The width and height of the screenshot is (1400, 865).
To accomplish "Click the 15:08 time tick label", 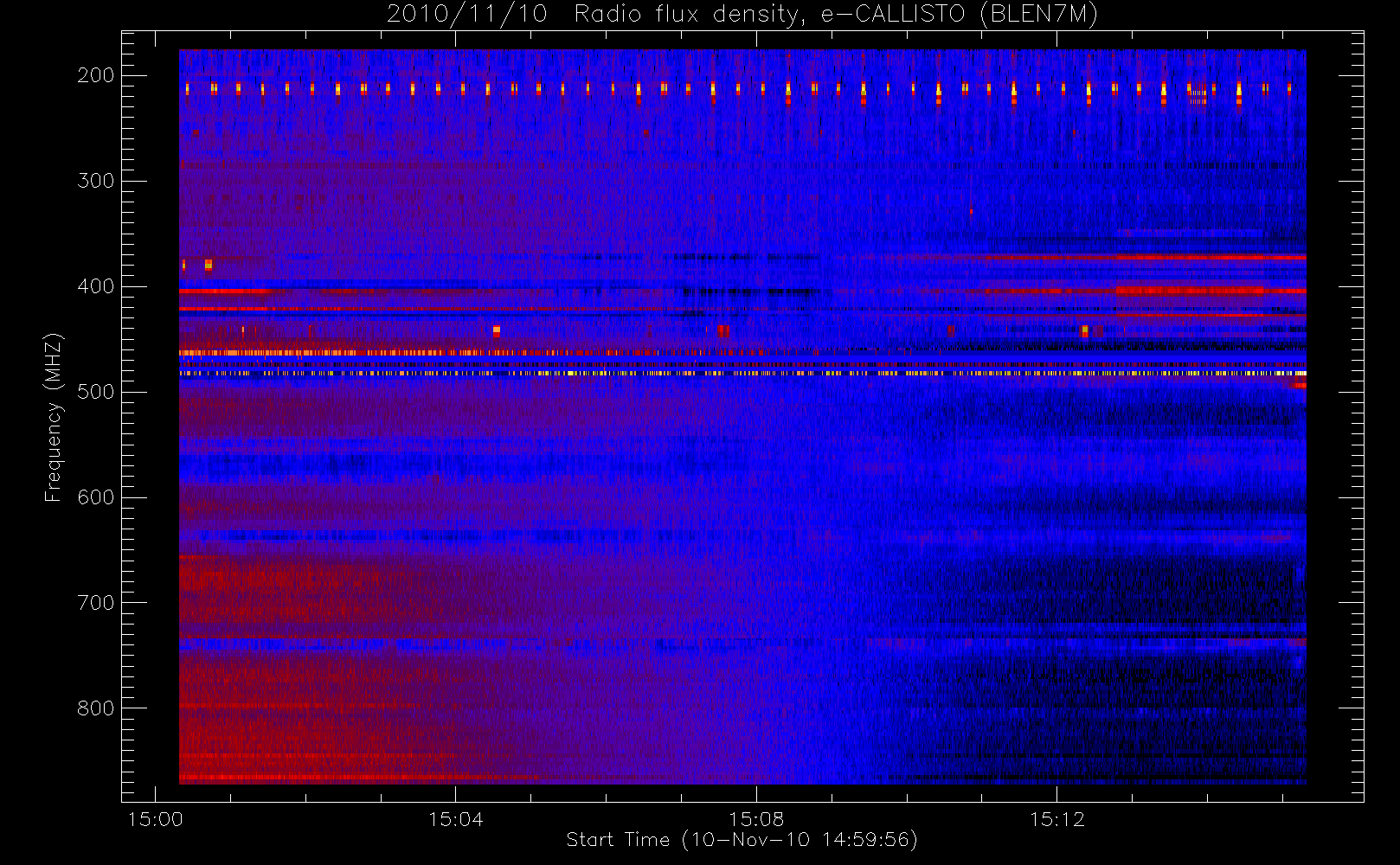I will 756,819.
